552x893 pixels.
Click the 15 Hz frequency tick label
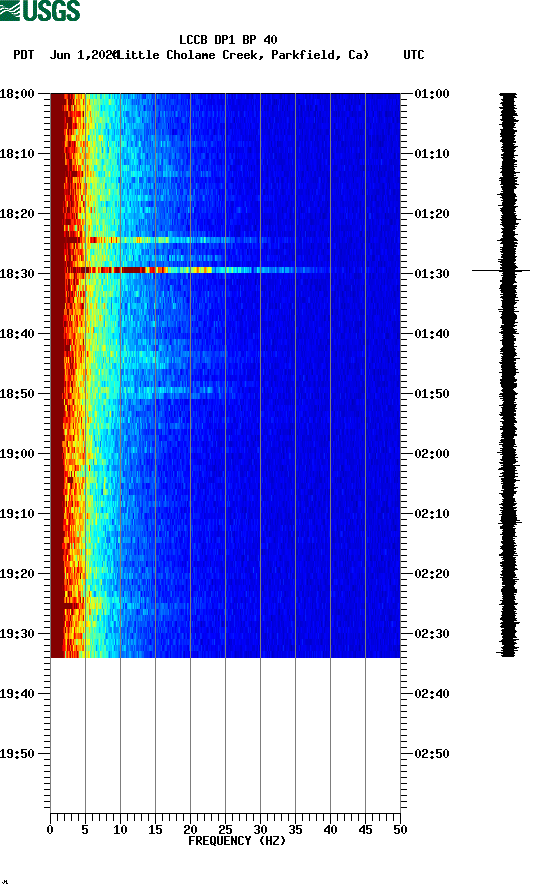[155, 830]
